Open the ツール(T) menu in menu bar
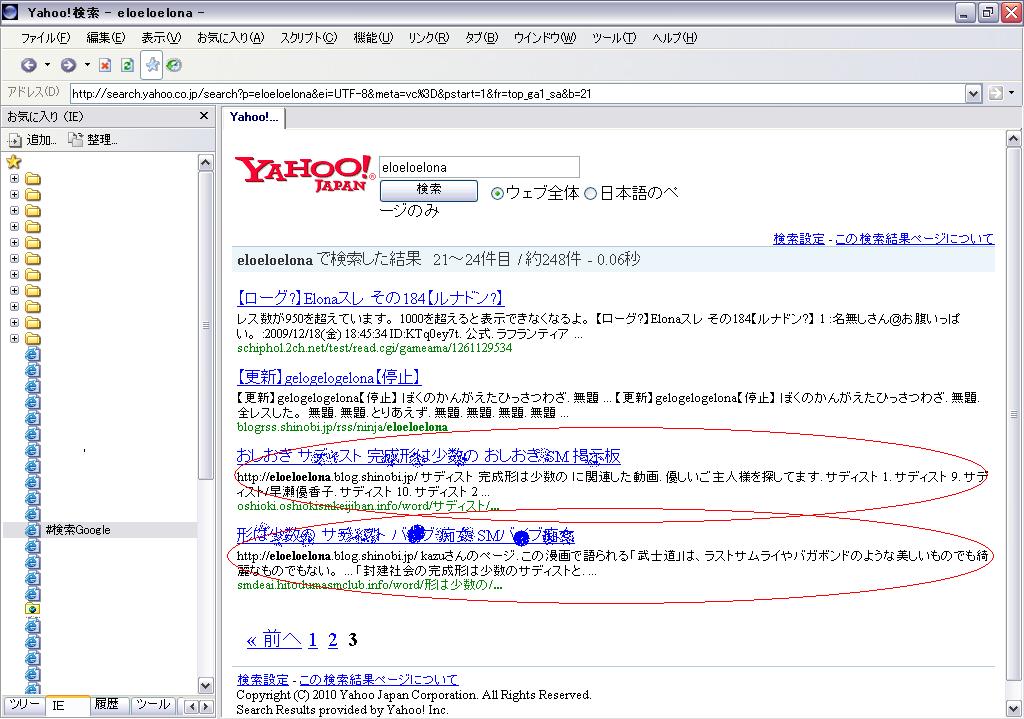 614,38
